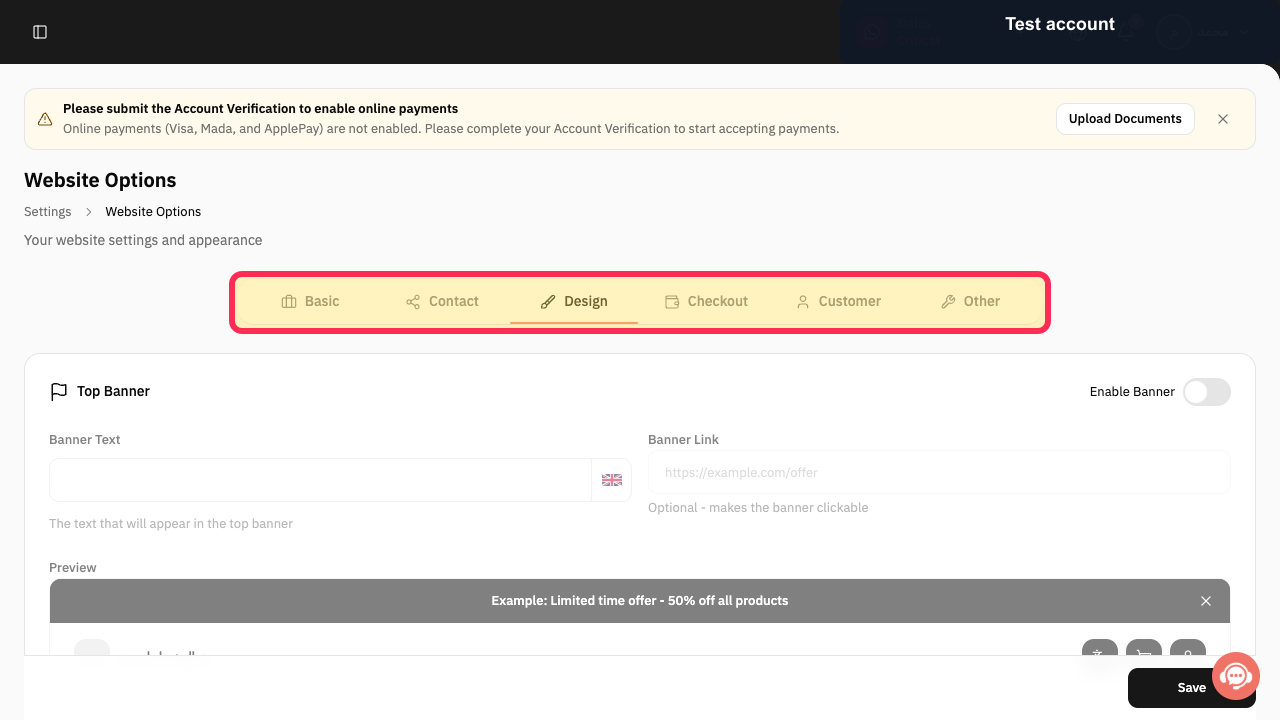
Task: Select the Customer tab
Action: pyautogui.click(x=838, y=301)
